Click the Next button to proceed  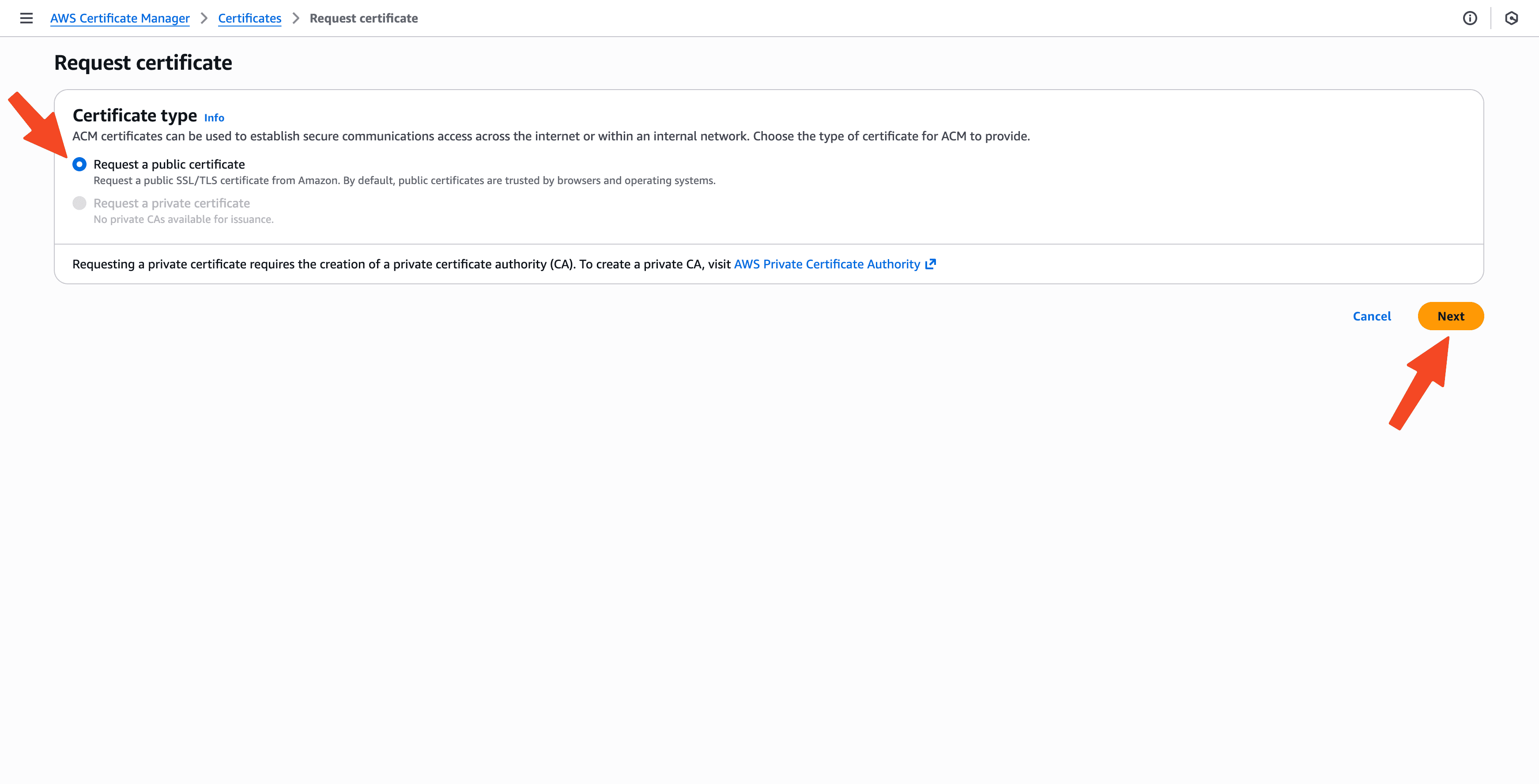coord(1451,316)
